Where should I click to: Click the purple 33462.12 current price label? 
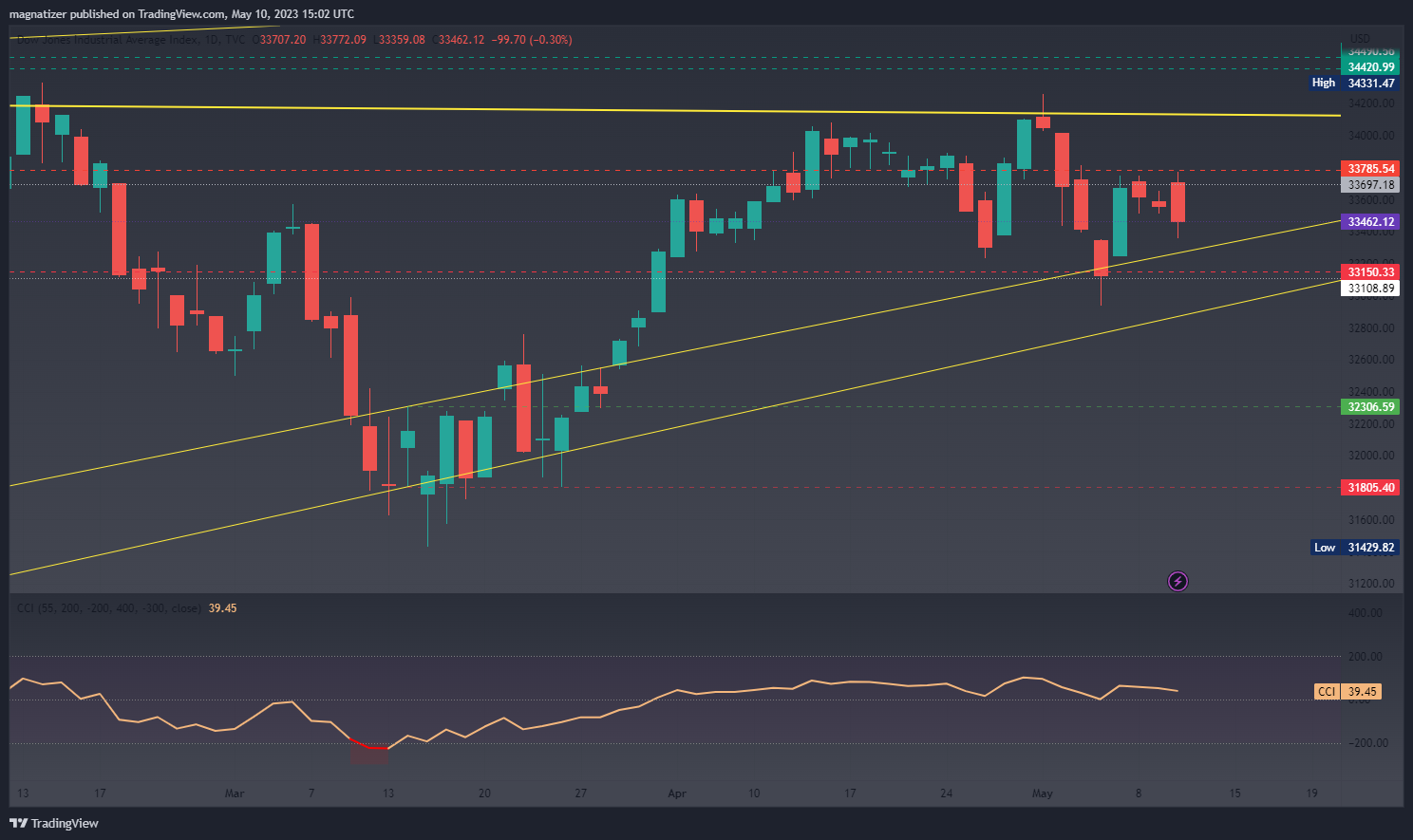click(1370, 222)
